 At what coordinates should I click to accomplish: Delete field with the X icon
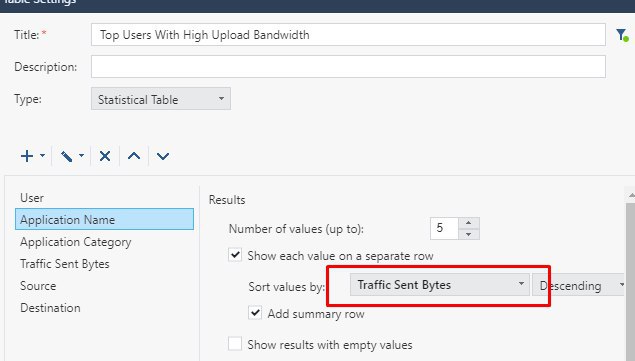tap(105, 156)
